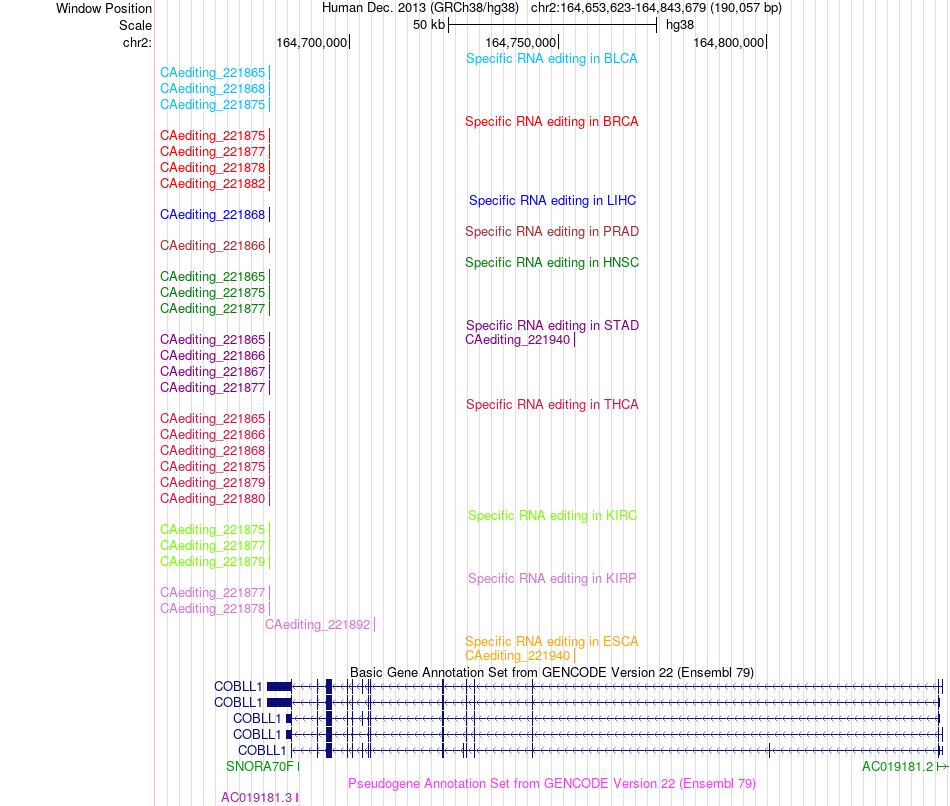Click the 50 kb scale bar

click(553, 25)
